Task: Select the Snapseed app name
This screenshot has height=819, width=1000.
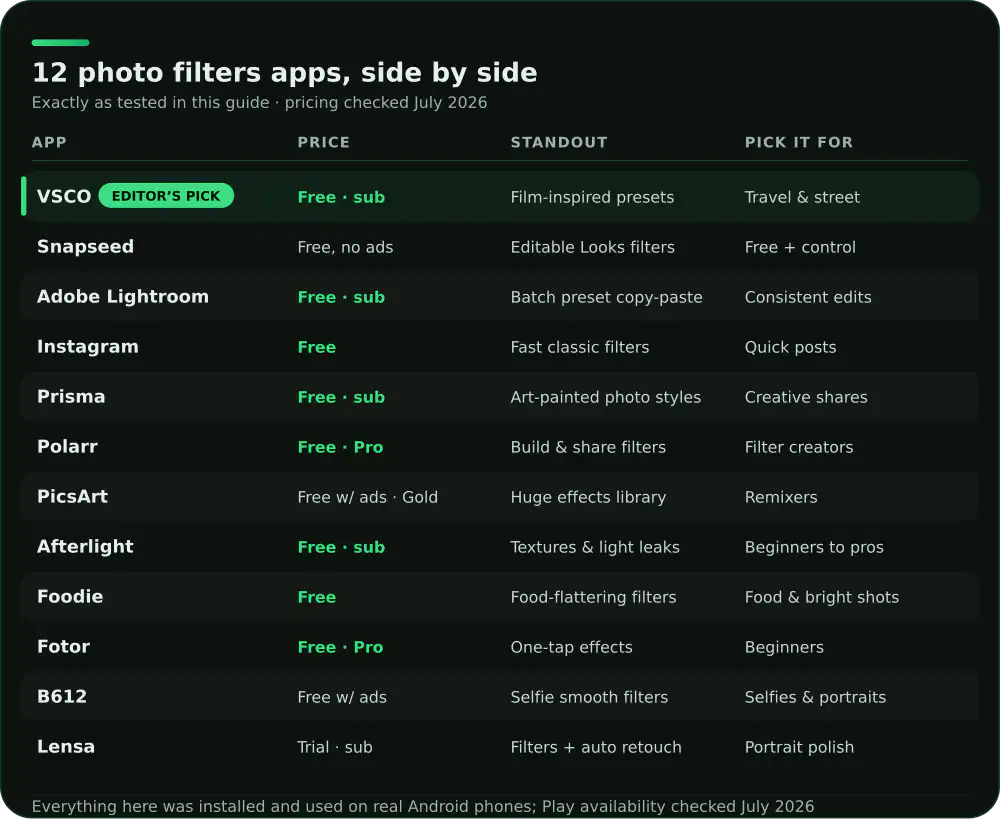Action: pyautogui.click(x=85, y=247)
